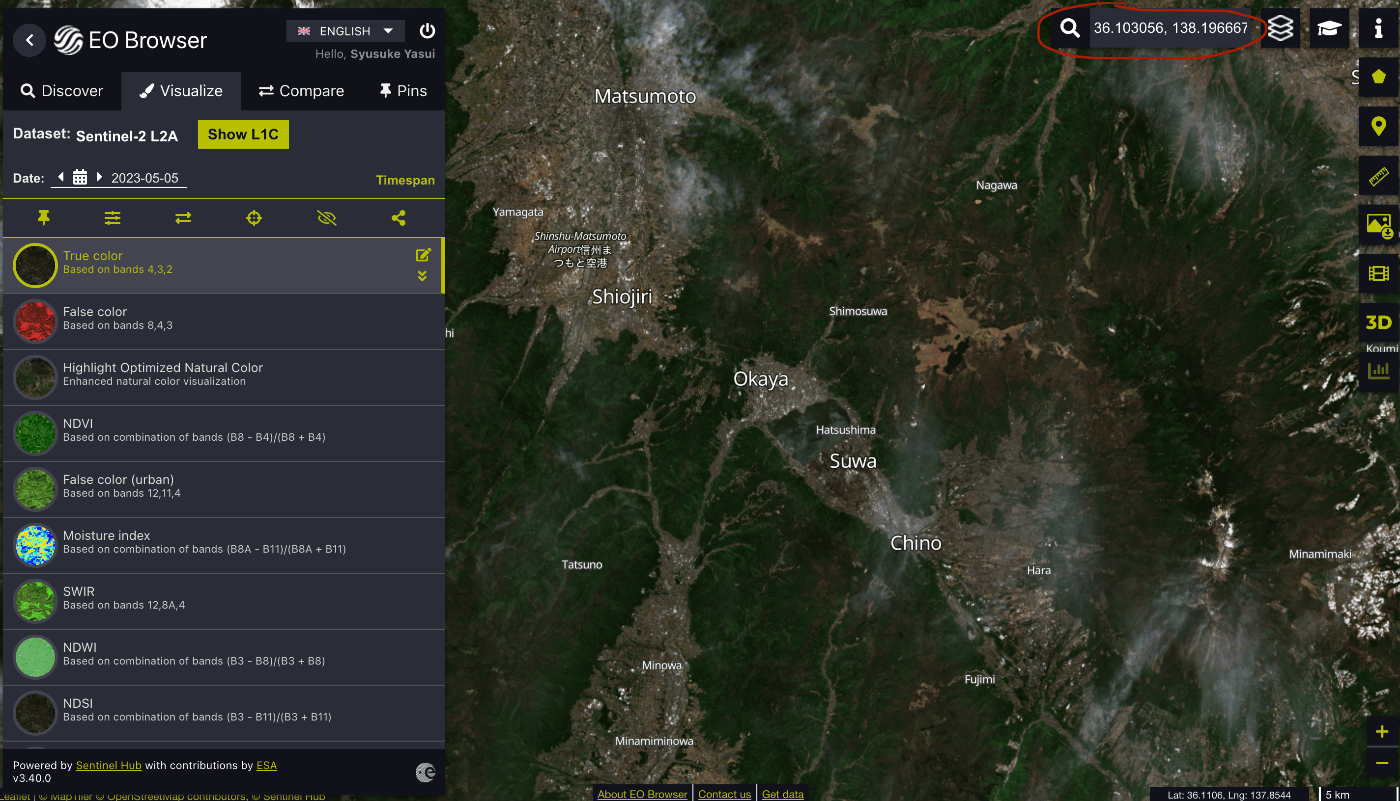Click the download image icon
The height and width of the screenshot is (801, 1400).
click(x=1379, y=225)
